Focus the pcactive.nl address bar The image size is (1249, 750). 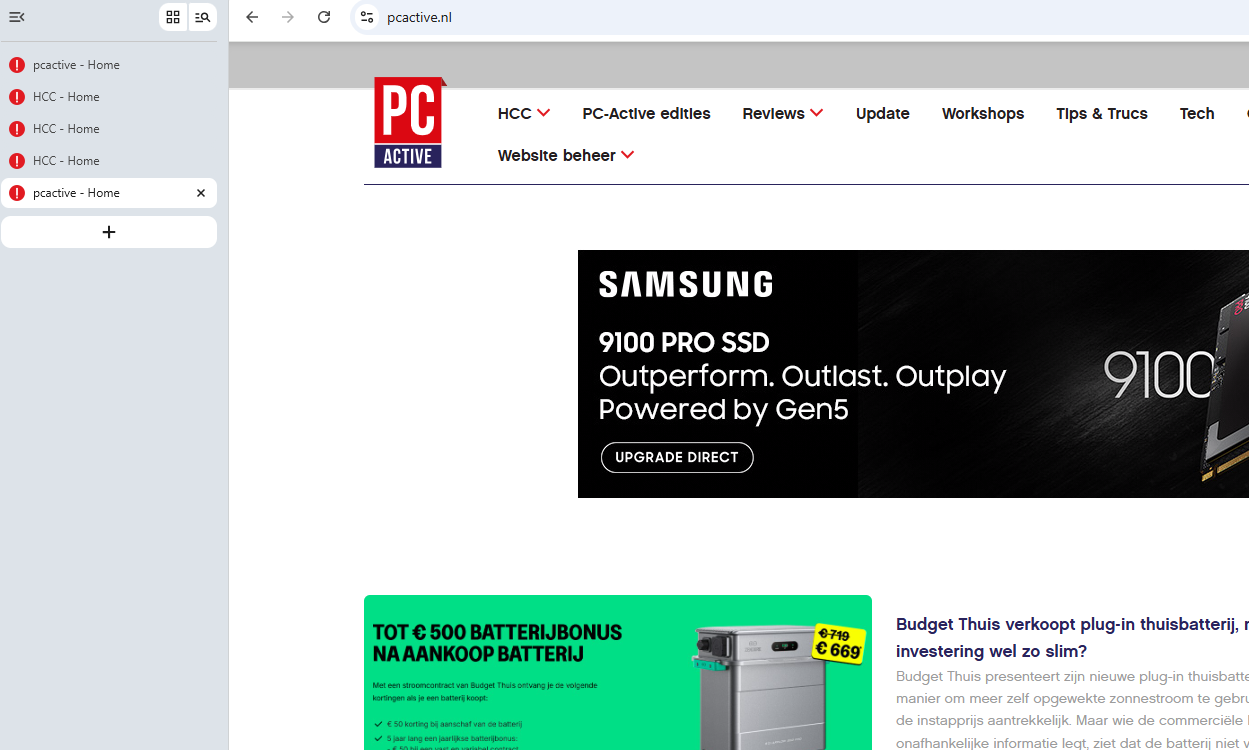(x=800, y=17)
